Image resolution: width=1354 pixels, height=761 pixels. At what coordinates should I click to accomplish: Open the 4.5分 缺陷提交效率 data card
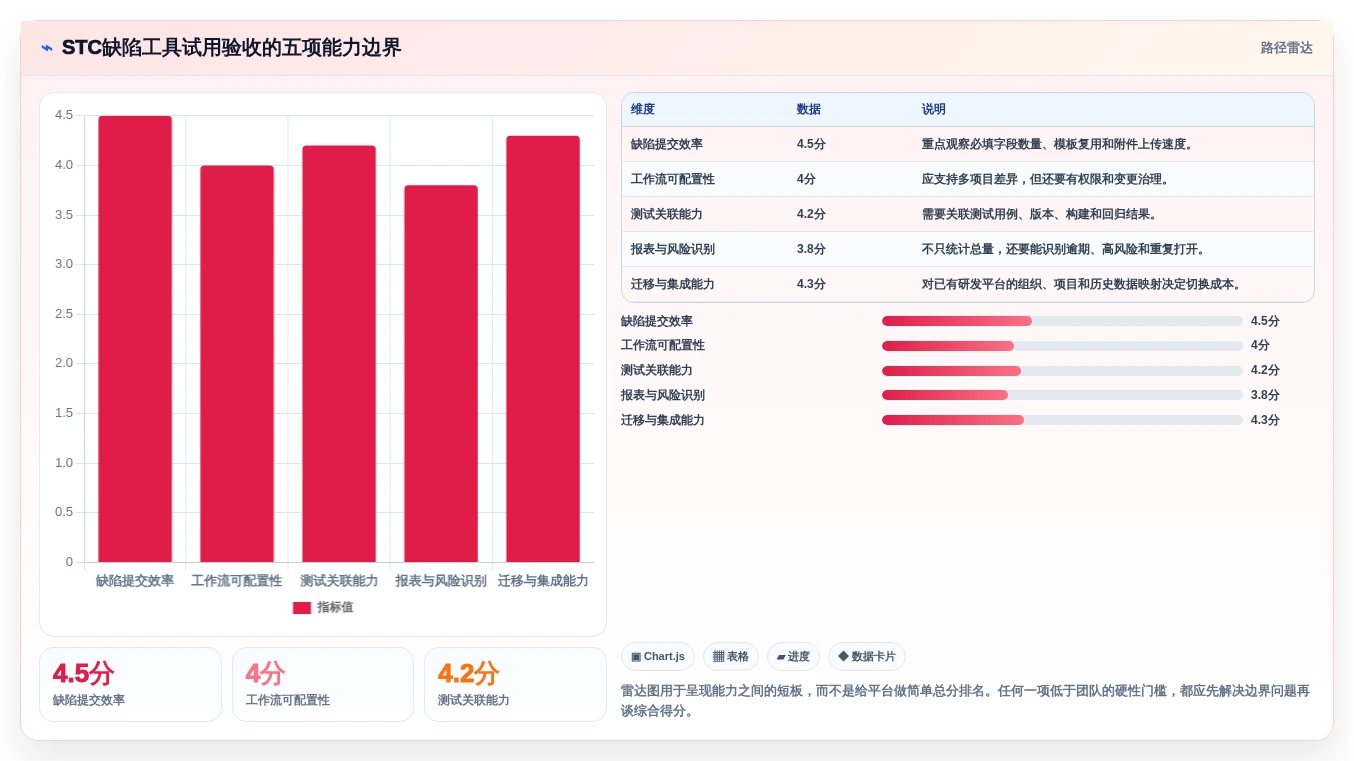(130, 685)
